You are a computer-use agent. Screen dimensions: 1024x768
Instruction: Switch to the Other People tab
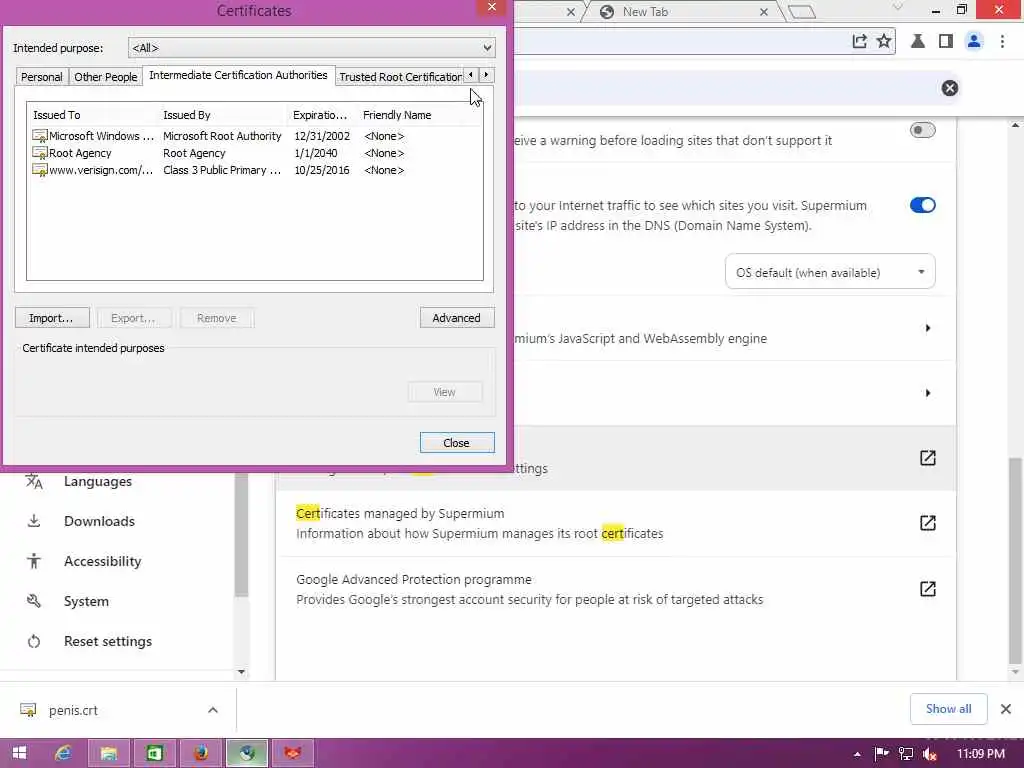[x=105, y=77]
